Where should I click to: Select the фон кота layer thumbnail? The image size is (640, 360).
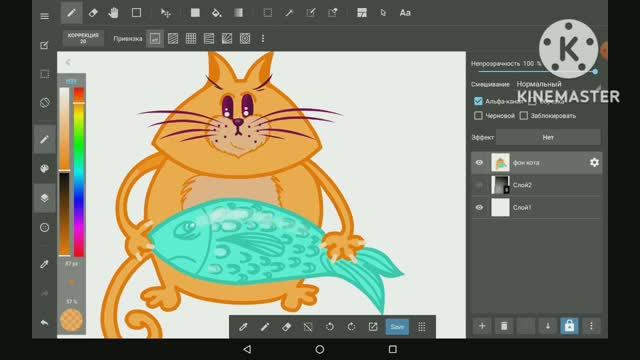tap(500, 162)
